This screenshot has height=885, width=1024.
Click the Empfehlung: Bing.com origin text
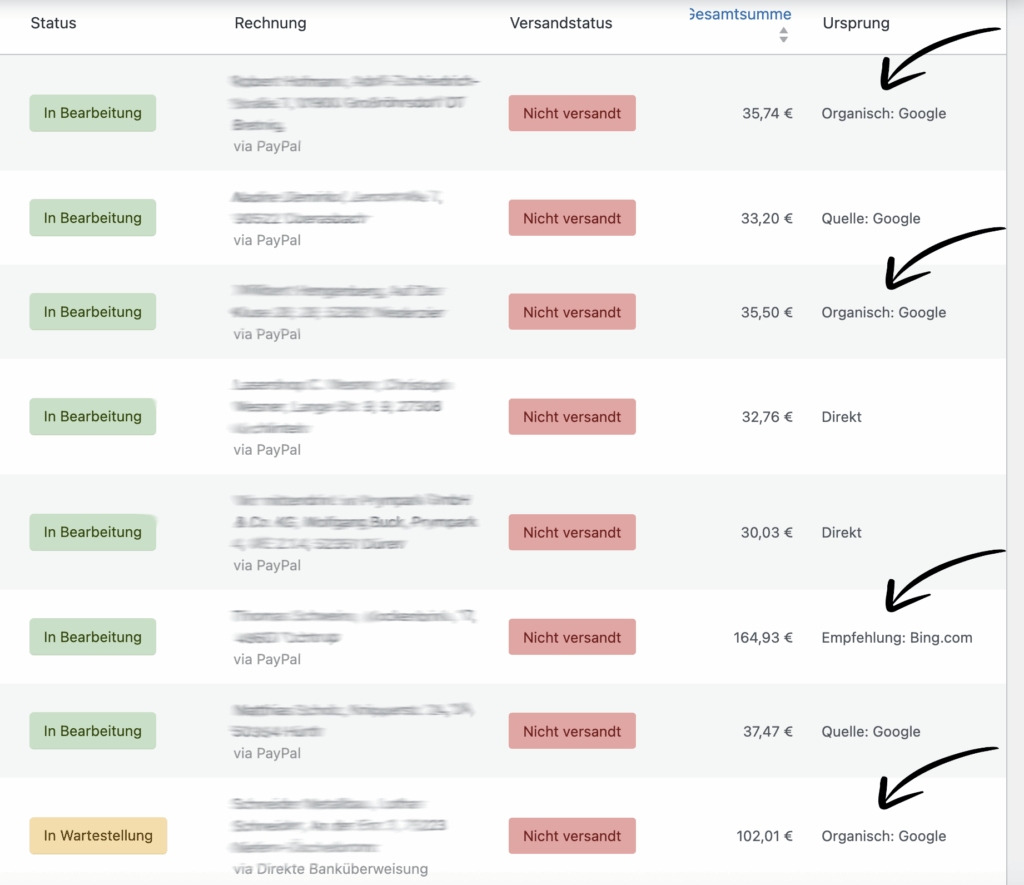897,638
